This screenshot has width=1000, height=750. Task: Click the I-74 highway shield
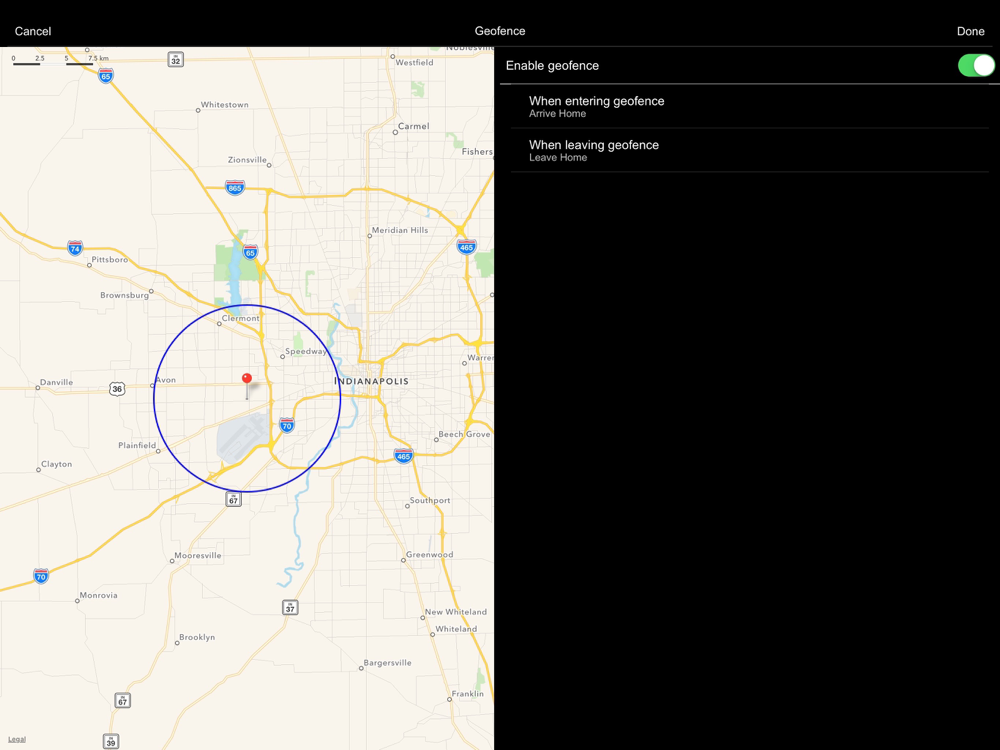[x=75, y=248]
